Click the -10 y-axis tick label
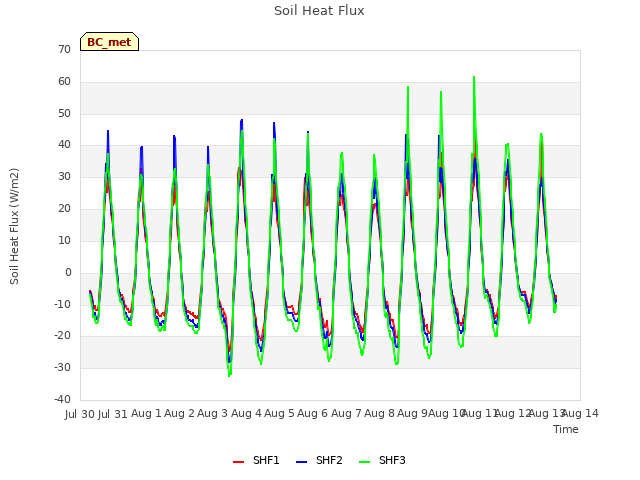 [63, 304]
